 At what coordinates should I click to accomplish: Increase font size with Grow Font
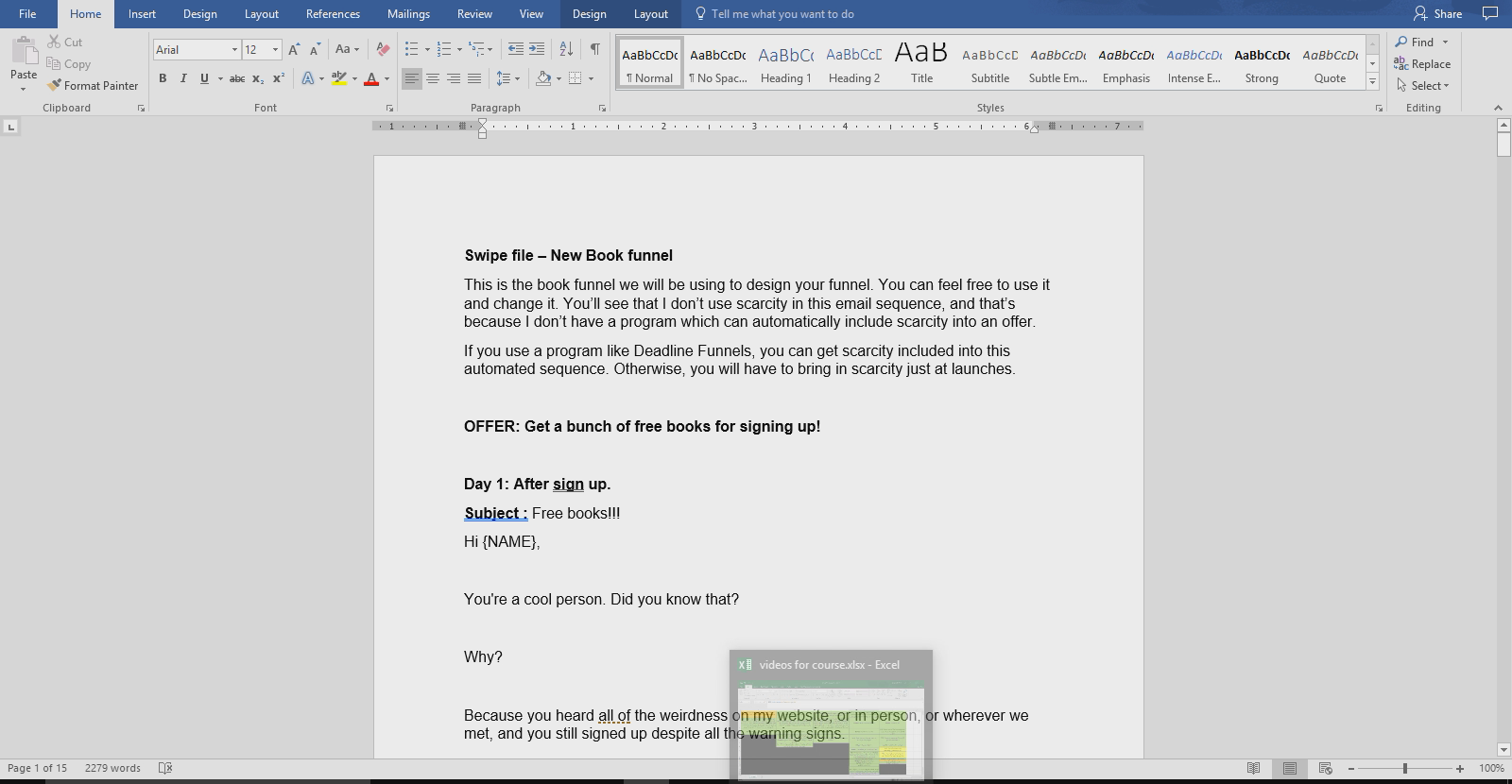294,49
